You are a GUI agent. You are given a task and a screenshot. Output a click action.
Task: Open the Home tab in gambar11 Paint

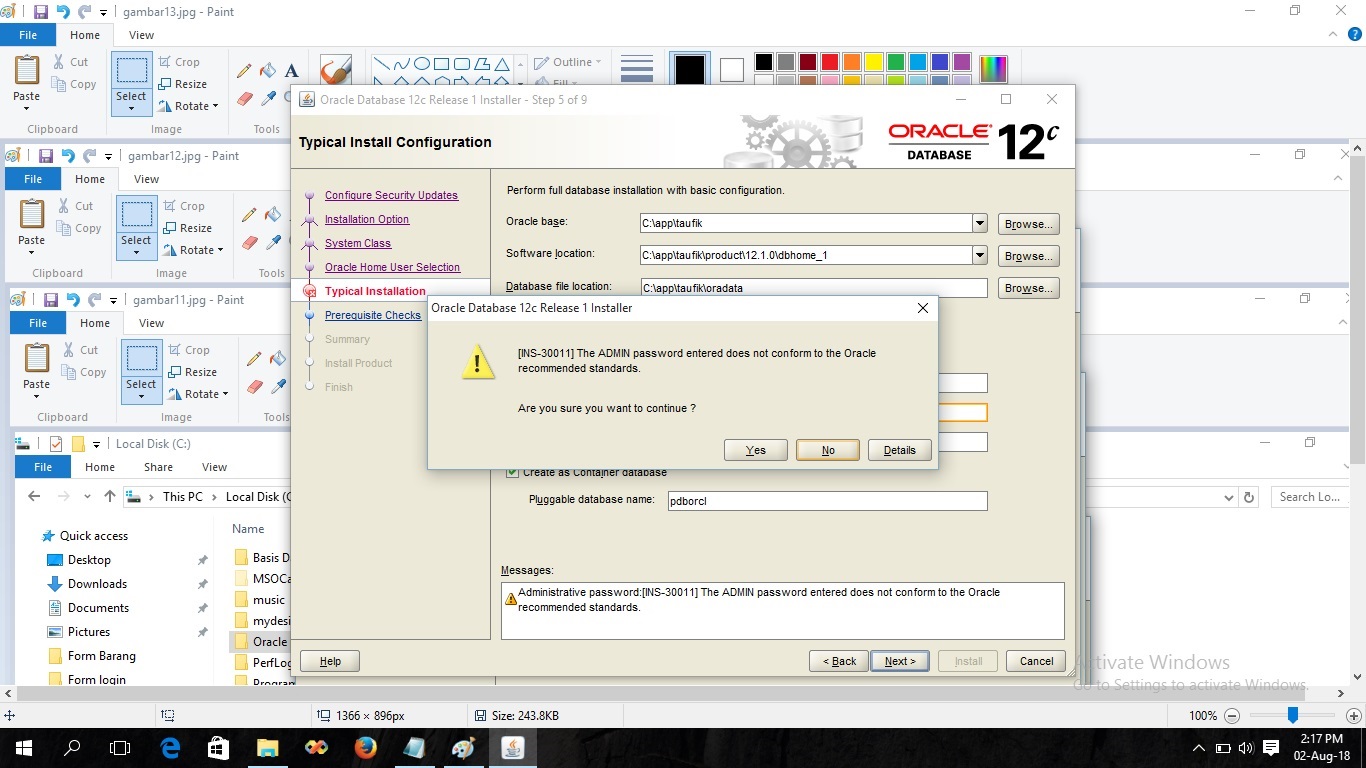pos(95,323)
